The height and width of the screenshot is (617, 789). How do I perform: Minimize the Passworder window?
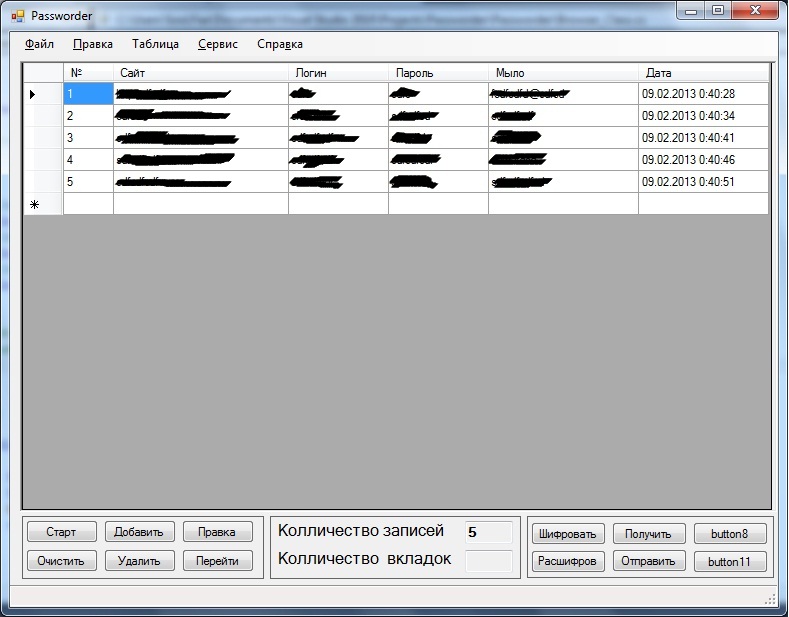click(690, 11)
